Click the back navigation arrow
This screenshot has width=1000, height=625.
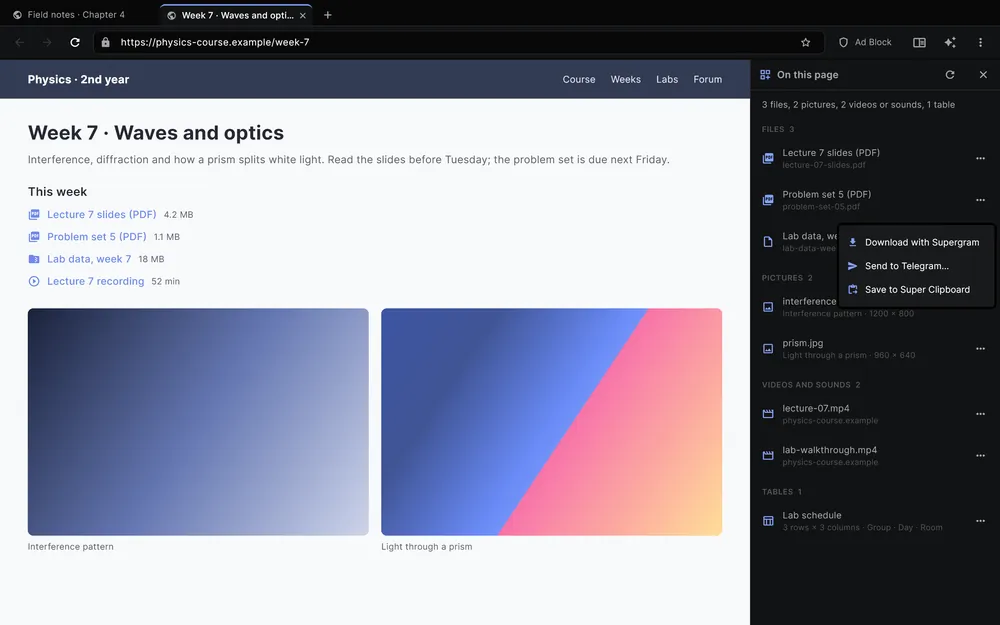coord(20,42)
